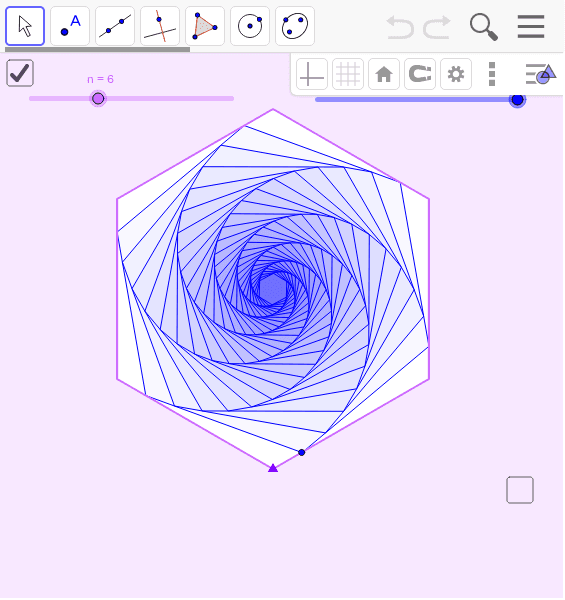Click the blue slider knob

point(518,99)
